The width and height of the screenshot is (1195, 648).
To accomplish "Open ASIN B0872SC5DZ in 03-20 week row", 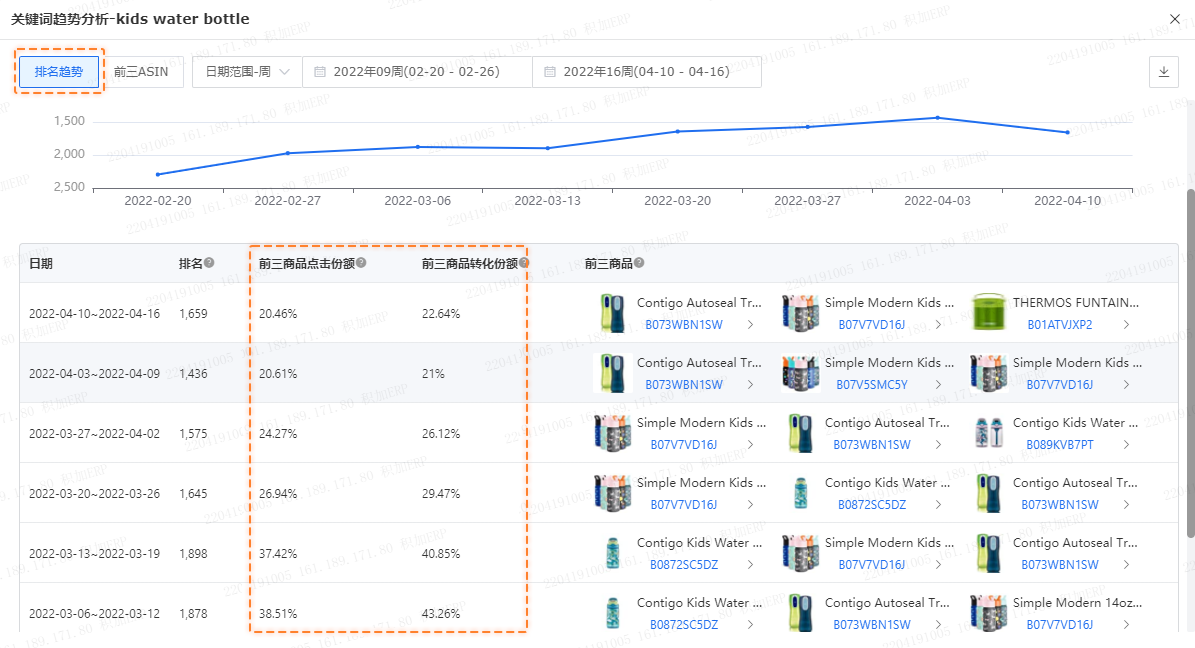I will coord(872,505).
